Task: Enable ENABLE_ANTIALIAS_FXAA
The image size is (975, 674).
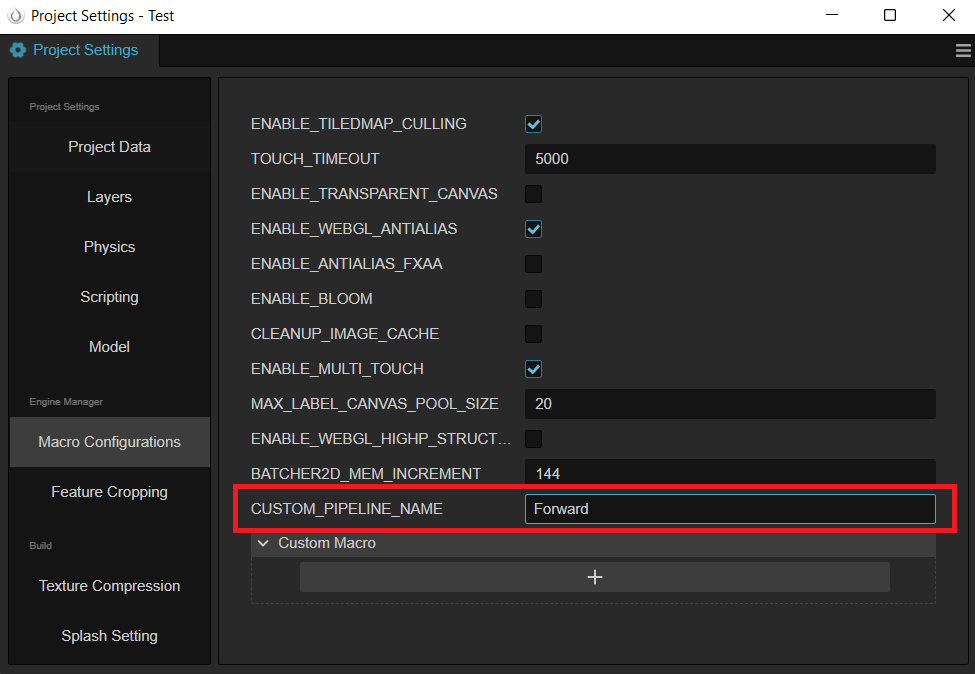Action: click(x=533, y=263)
